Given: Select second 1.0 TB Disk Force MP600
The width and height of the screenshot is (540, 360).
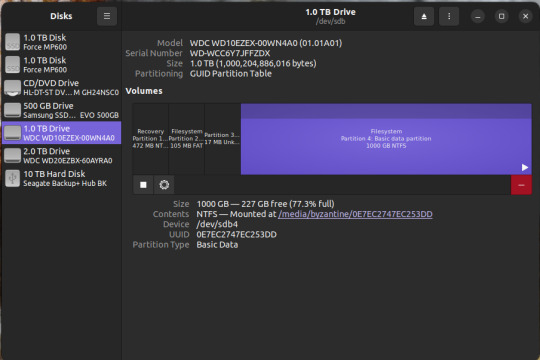Looking at the screenshot, I should 62,64.
